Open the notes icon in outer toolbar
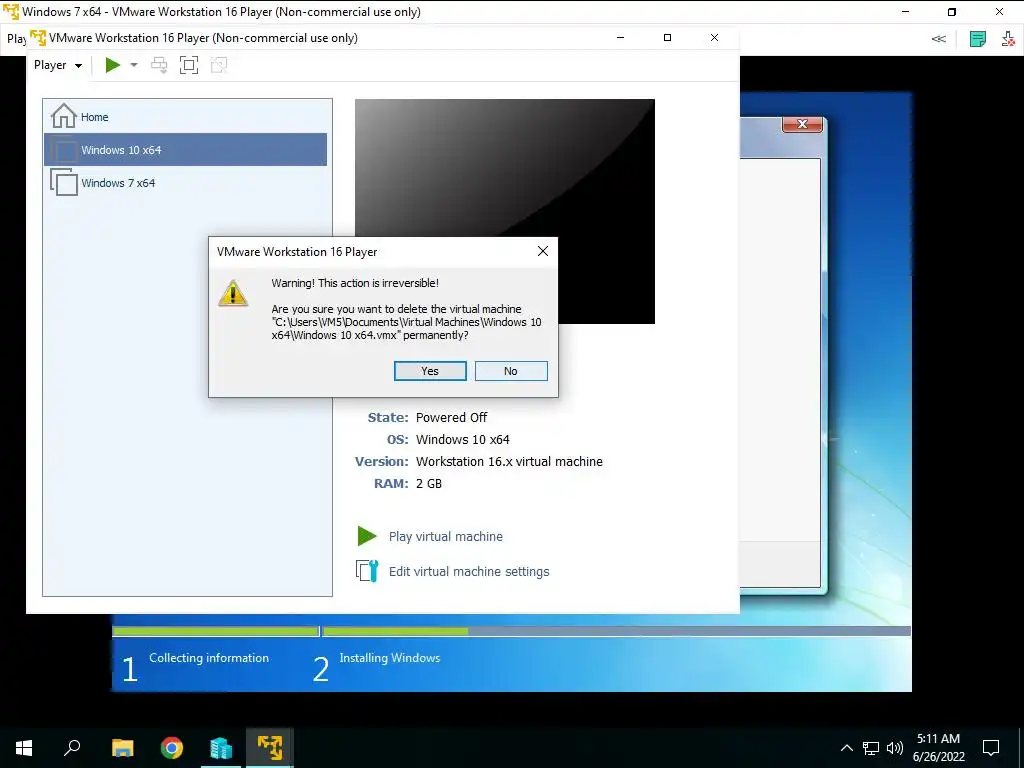This screenshot has width=1024, height=768. 978,39
